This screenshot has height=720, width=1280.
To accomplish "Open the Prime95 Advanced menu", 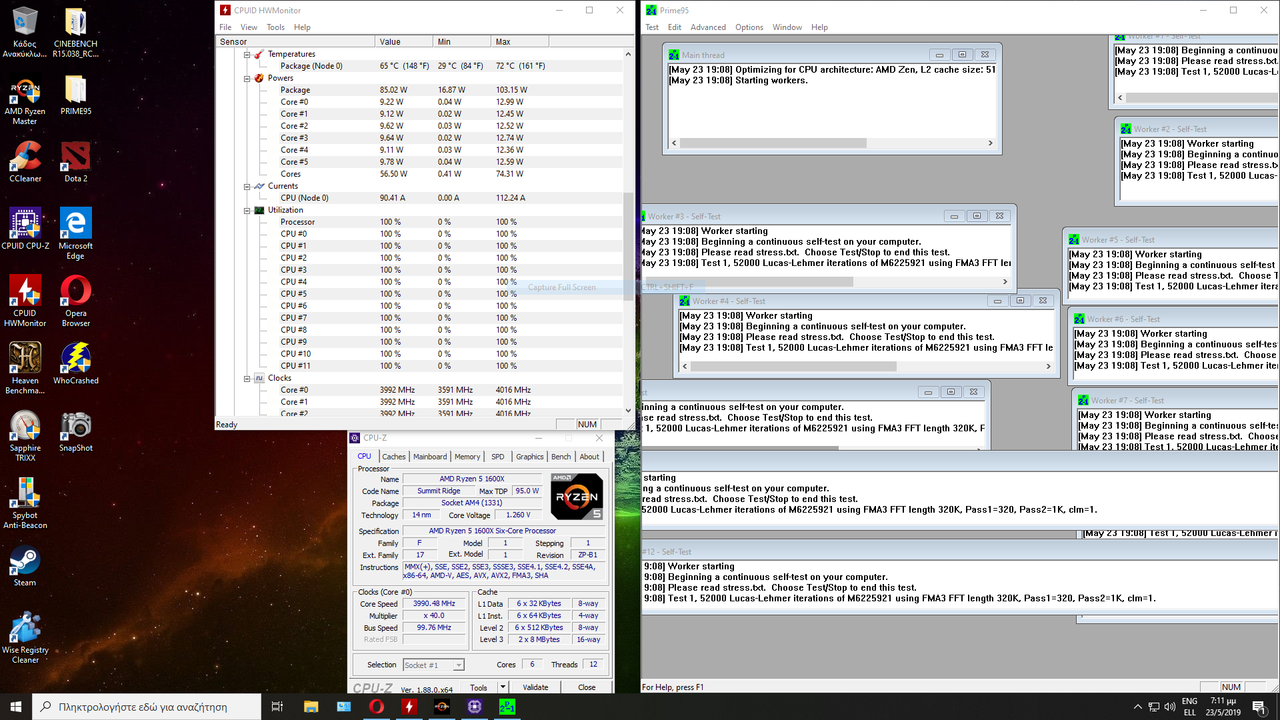I will [x=708, y=27].
